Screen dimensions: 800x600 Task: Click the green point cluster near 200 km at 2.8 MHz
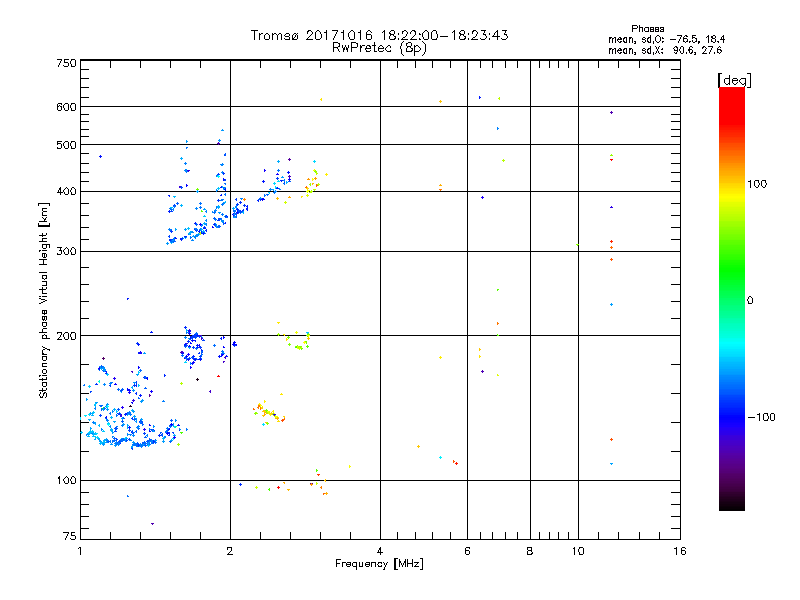point(296,340)
